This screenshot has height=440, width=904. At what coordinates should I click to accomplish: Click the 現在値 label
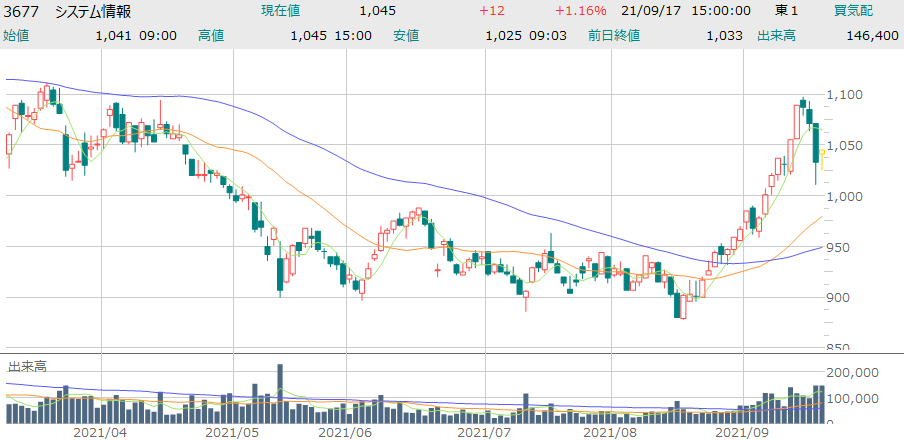281,11
